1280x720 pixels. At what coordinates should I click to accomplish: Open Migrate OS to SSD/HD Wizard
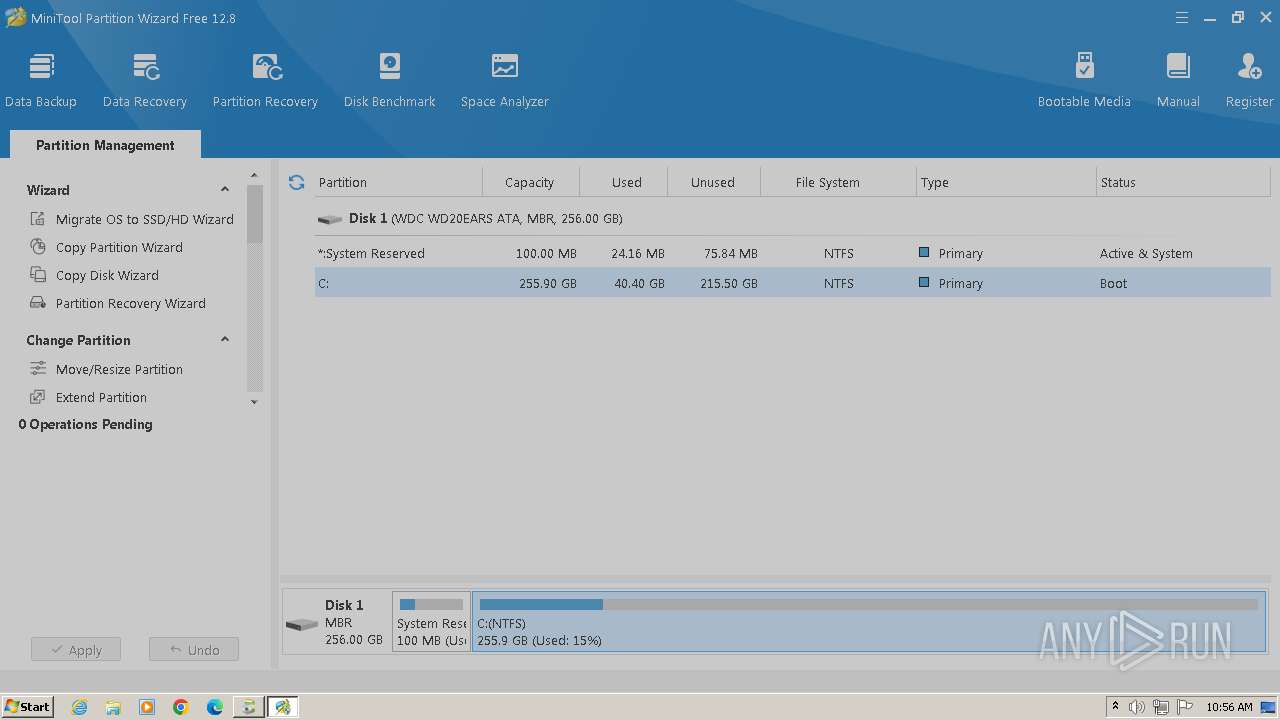click(x=145, y=219)
